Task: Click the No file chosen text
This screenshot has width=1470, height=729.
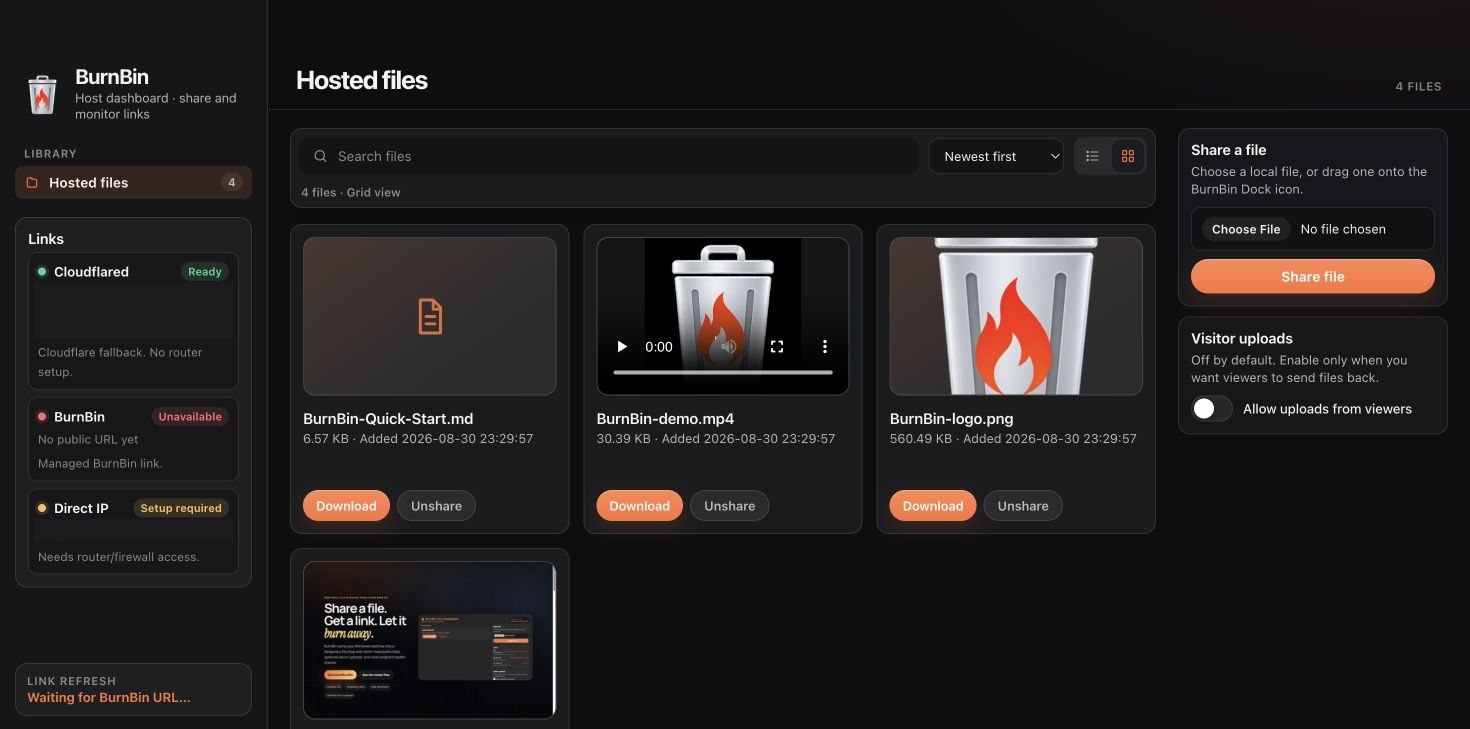Action: point(1343,229)
